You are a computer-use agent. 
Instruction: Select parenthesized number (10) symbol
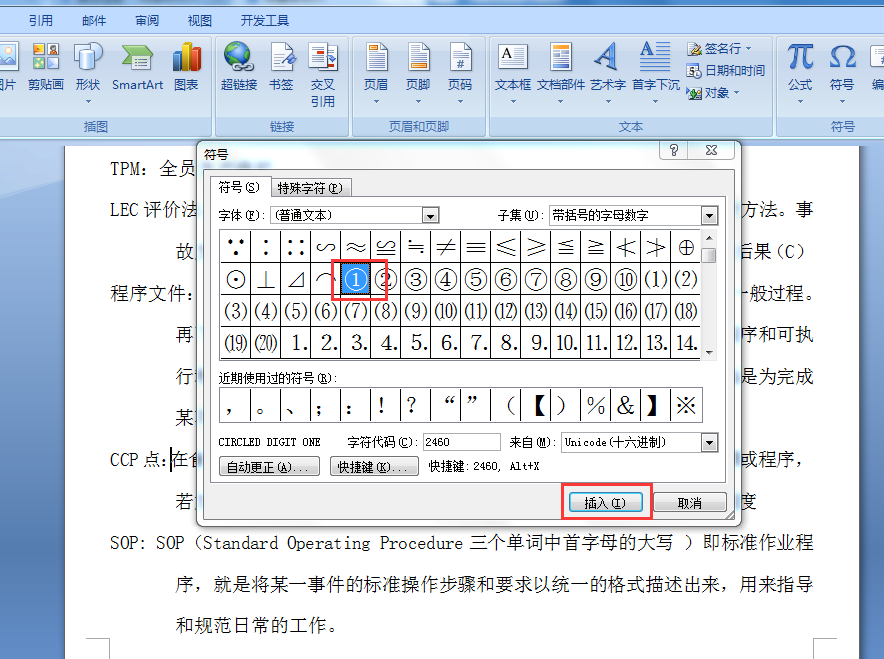[x=446, y=311]
